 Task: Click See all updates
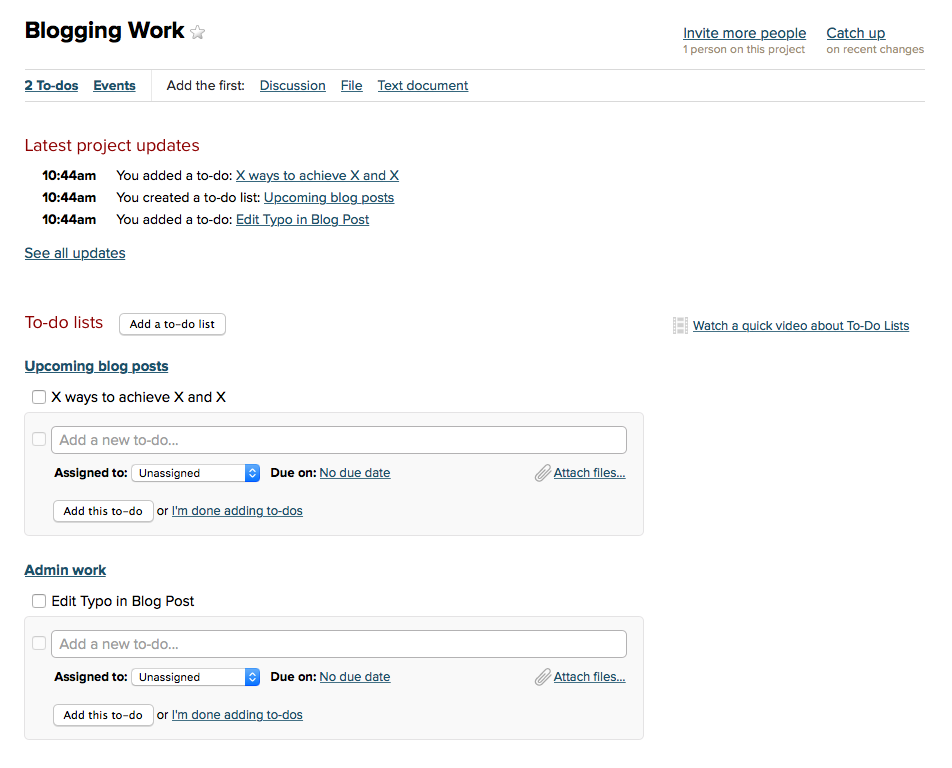[75, 253]
